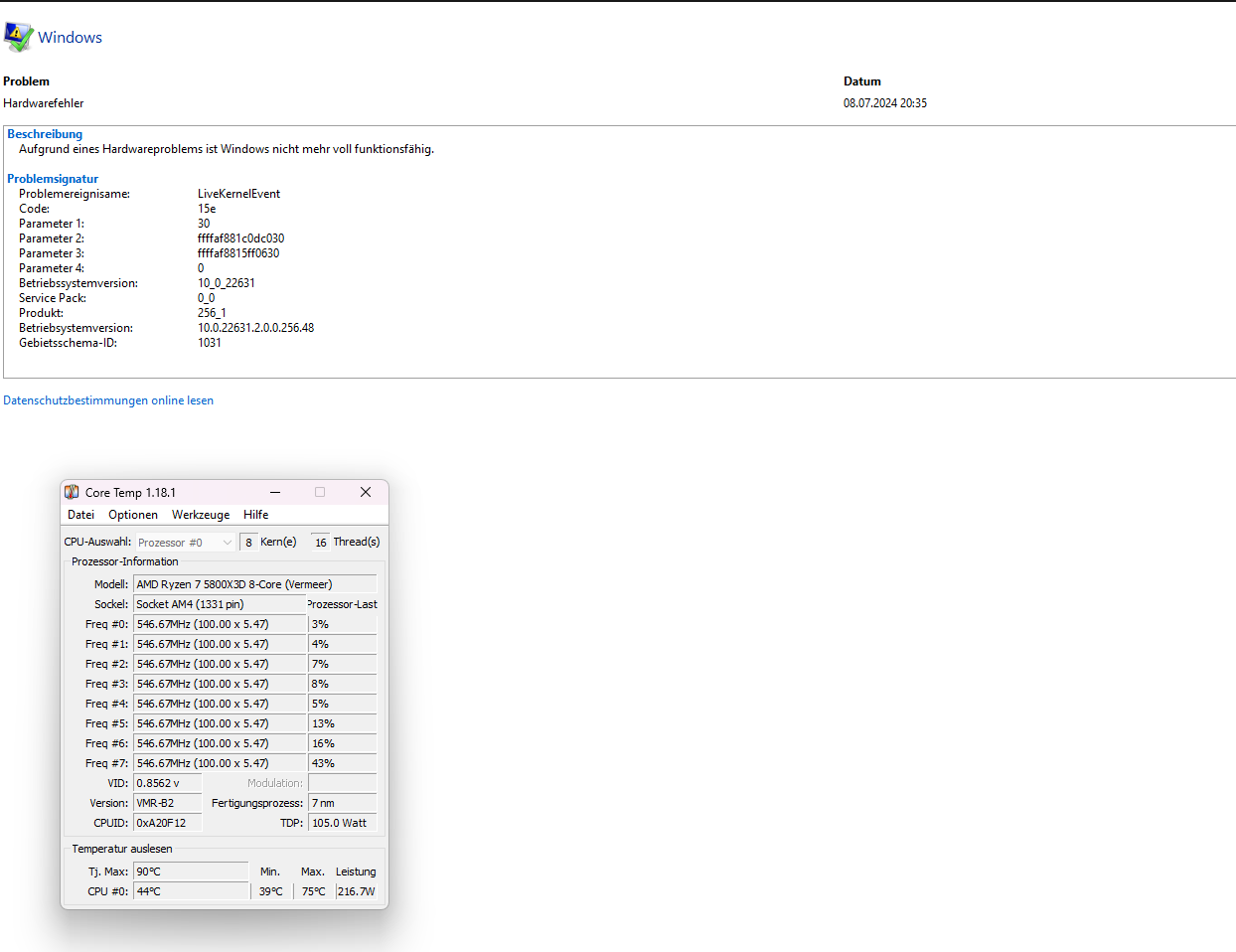The width and height of the screenshot is (1236, 952).
Task: Open the Optionen menu in Core Temp
Action: [133, 515]
